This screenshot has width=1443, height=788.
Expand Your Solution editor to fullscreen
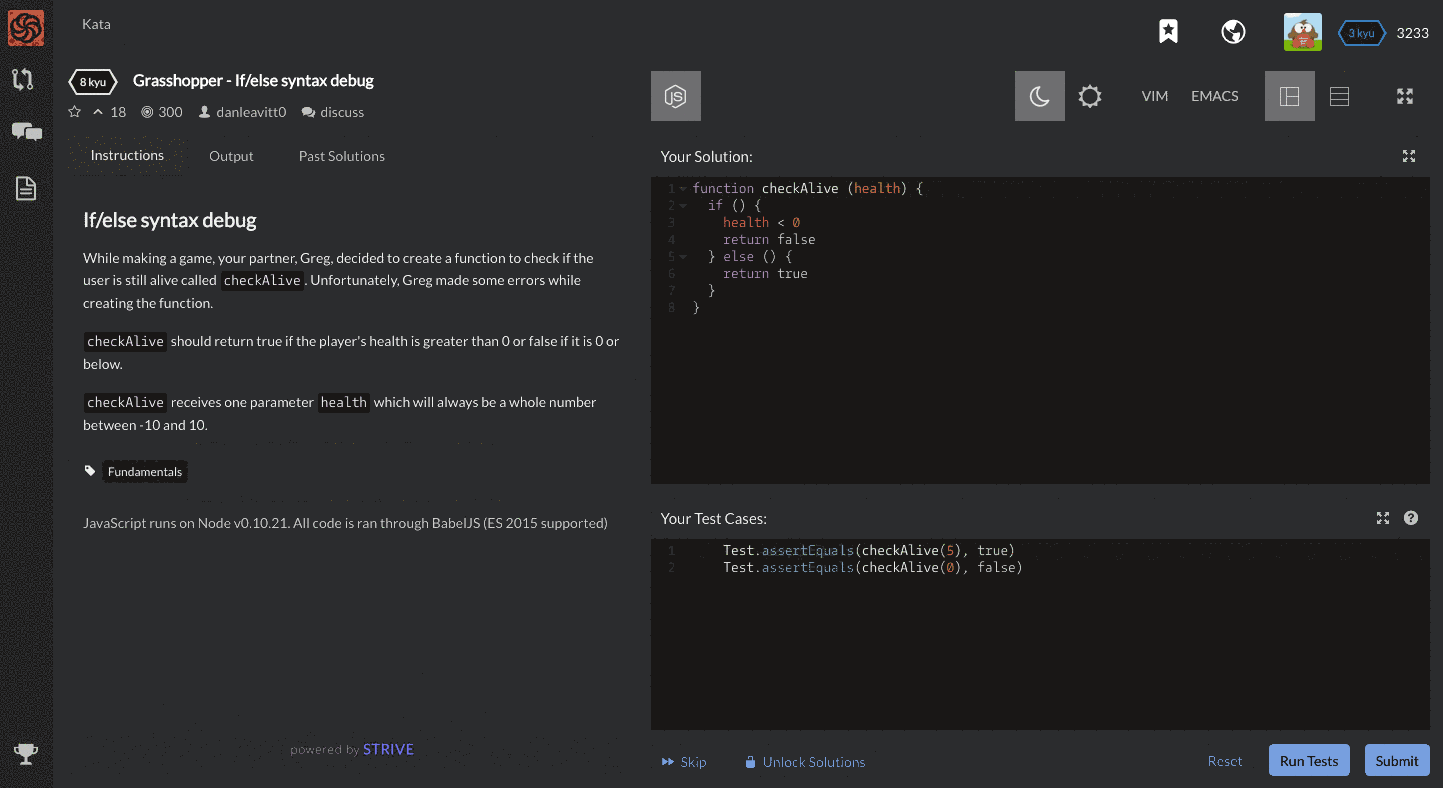1409,156
